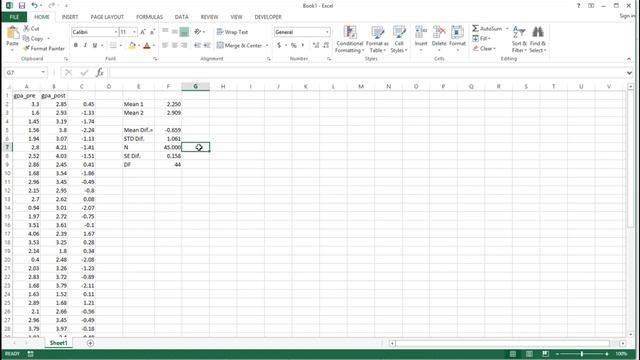Toggle Bold formatting
Screen dimensions: 640x360
pyautogui.click(x=76, y=45)
